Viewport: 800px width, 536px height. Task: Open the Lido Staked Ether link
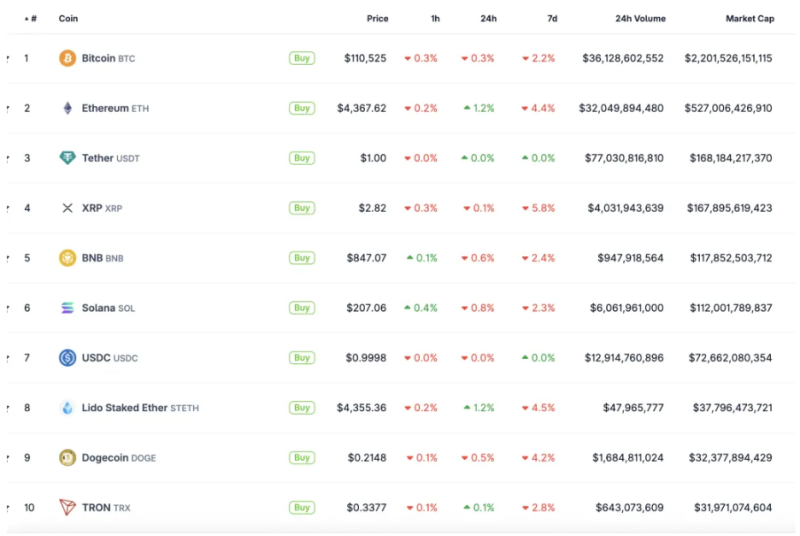[124, 408]
